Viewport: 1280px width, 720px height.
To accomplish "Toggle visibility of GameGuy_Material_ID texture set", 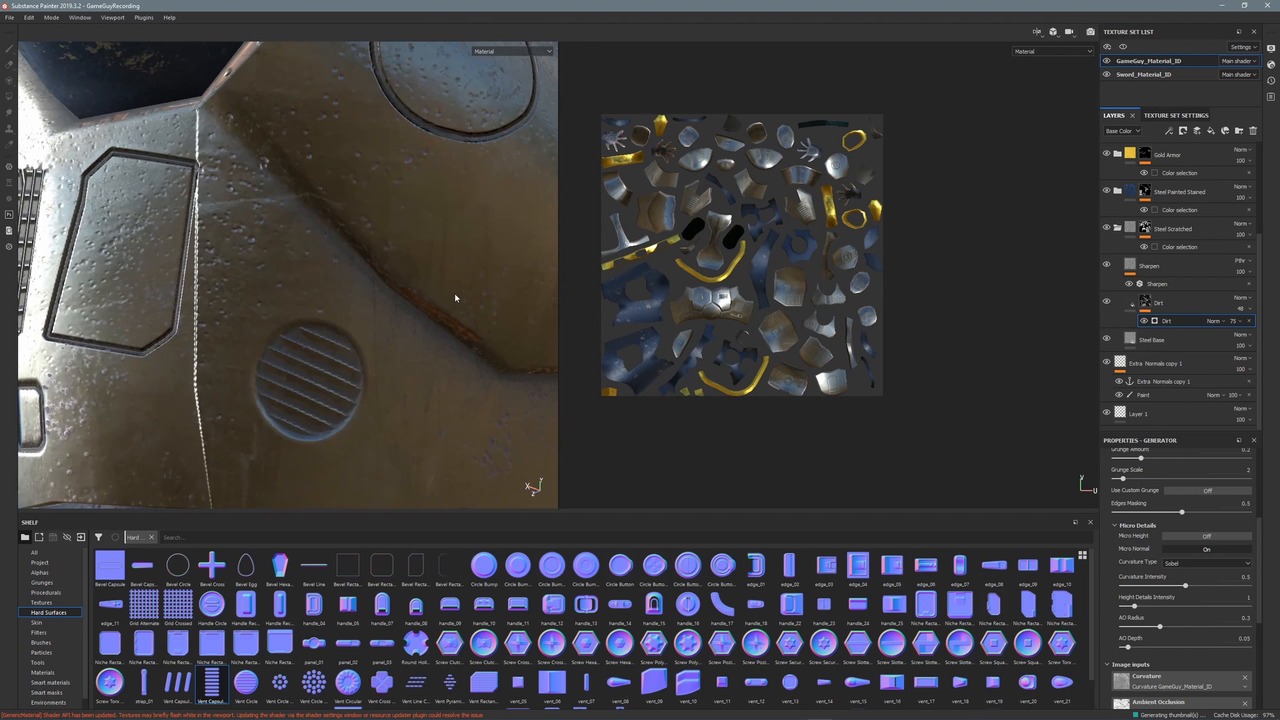I will (1106, 61).
